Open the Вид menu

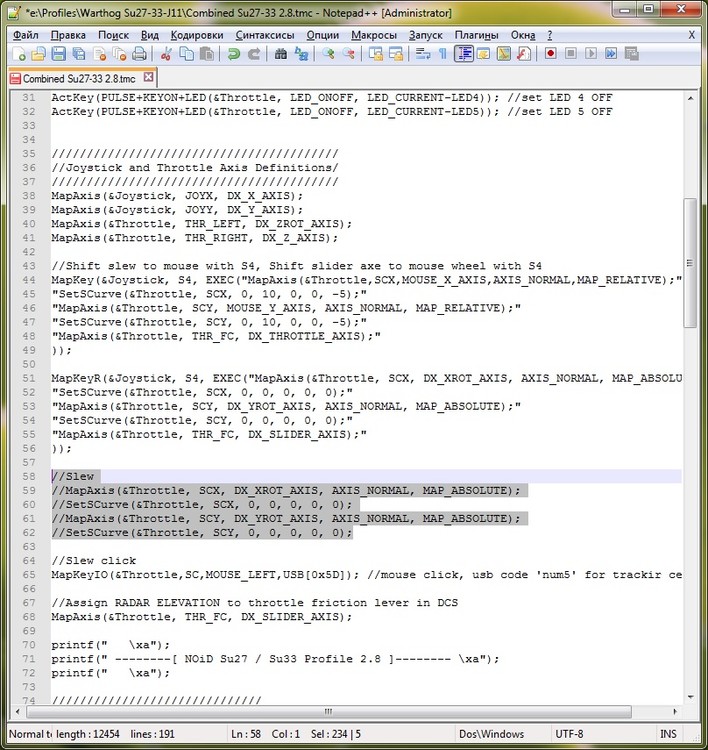(x=150, y=35)
